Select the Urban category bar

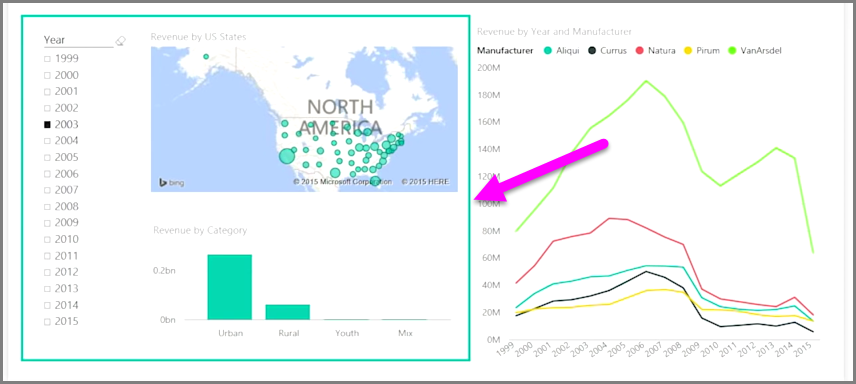click(x=229, y=287)
